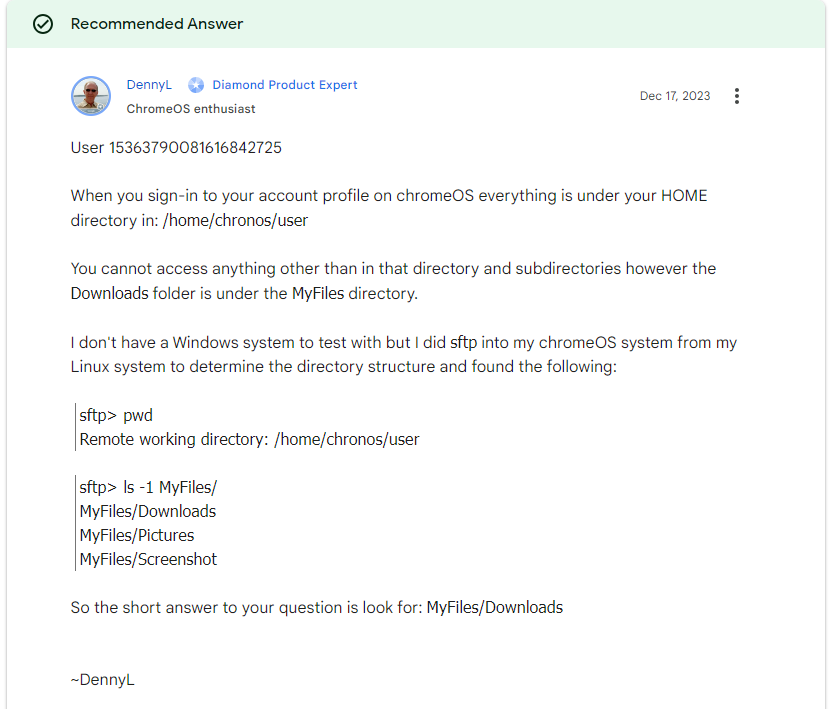Click the Remote working directory output line
Screen dimensions: 829x709
249,439
